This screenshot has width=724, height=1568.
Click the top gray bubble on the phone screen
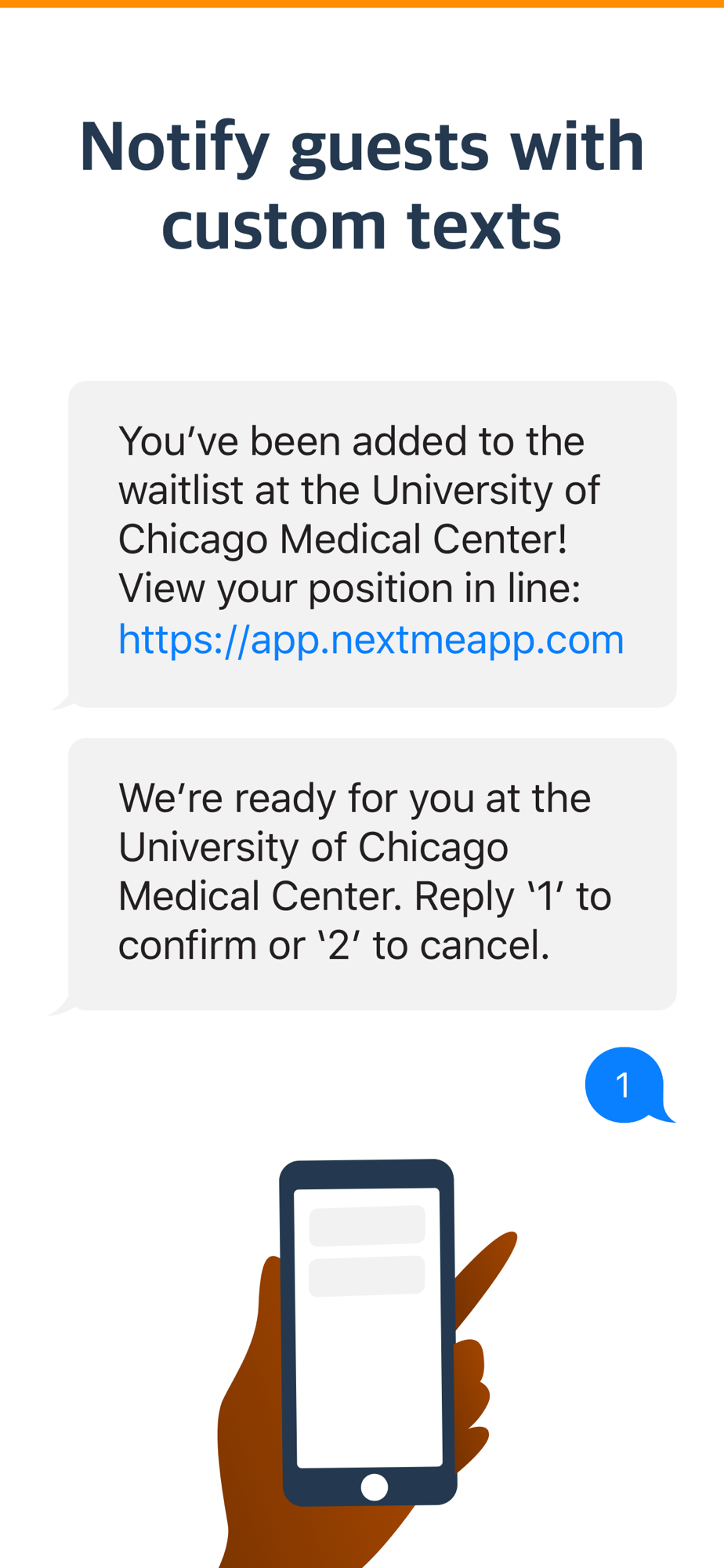pos(367,1225)
